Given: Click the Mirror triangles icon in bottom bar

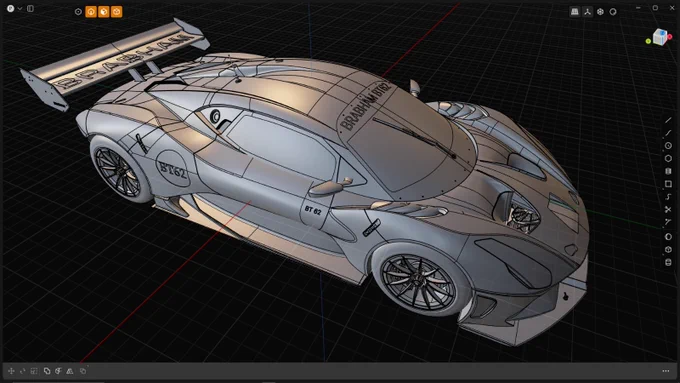Looking at the screenshot, I should [70, 371].
